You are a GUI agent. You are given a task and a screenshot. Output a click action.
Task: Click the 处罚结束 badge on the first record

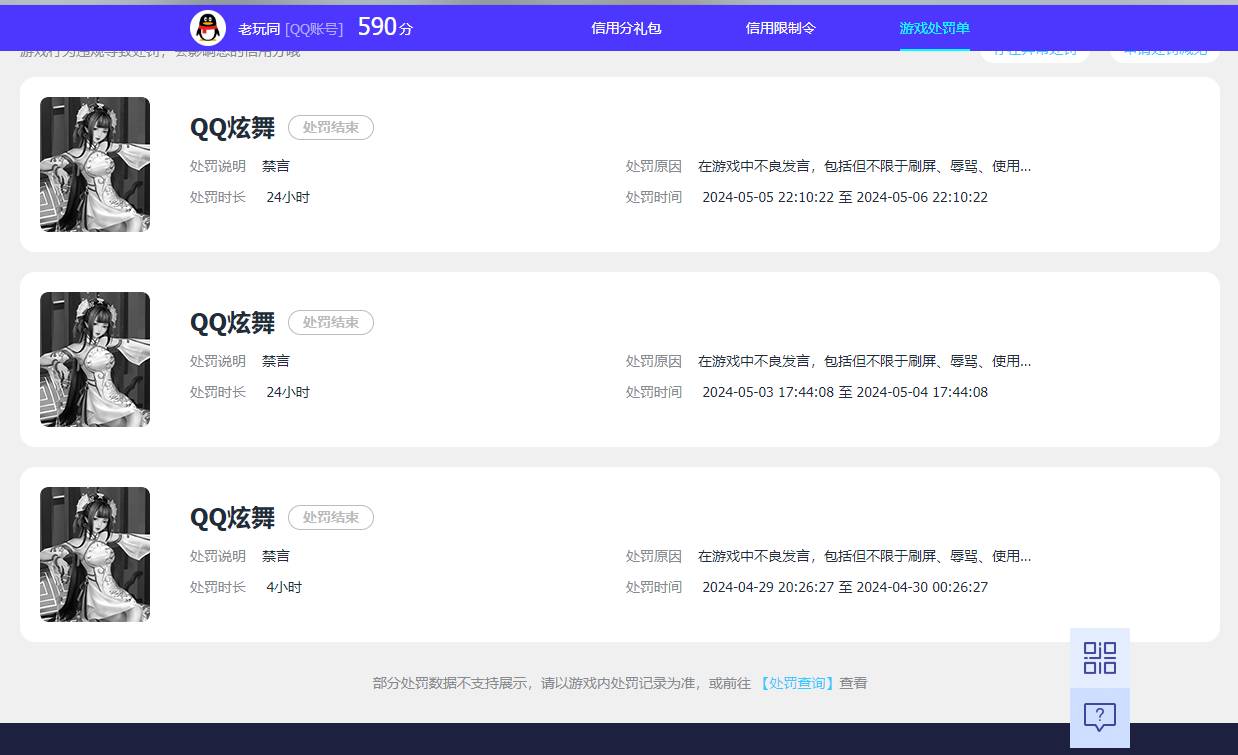pyautogui.click(x=331, y=127)
